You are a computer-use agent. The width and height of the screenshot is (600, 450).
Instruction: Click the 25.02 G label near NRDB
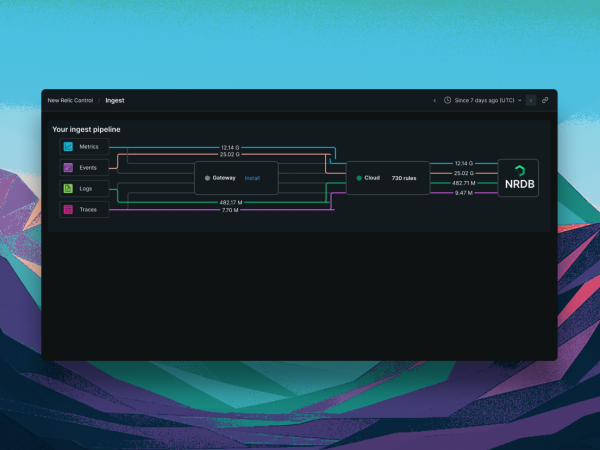tap(464, 173)
